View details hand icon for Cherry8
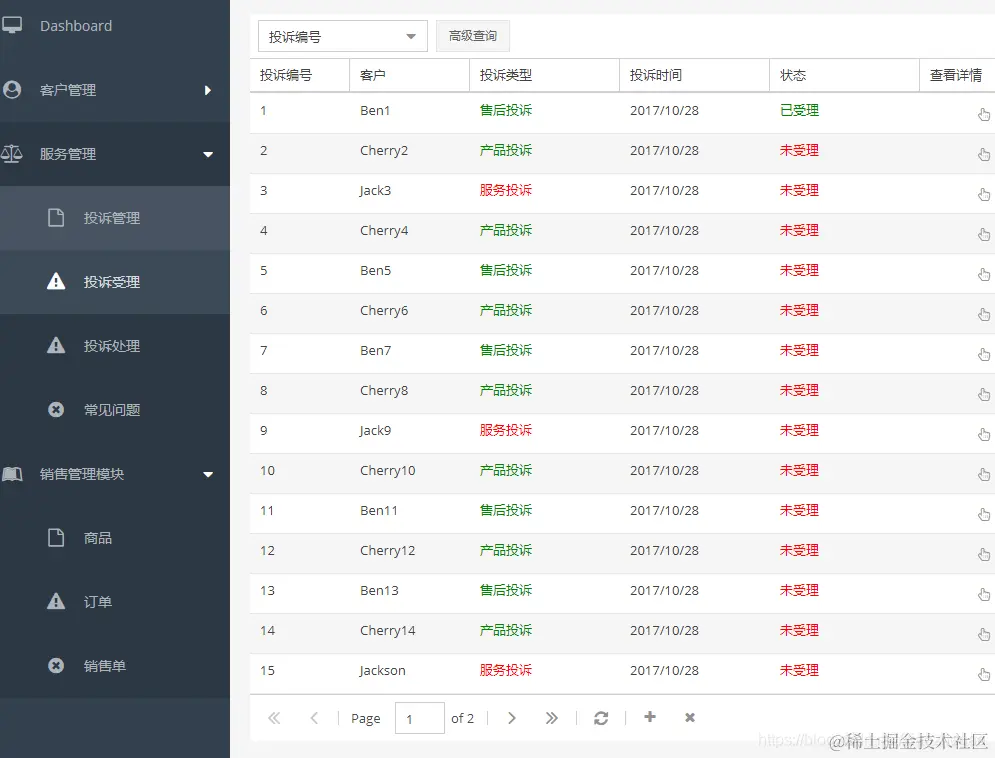Image resolution: width=995 pixels, height=758 pixels. (x=984, y=394)
